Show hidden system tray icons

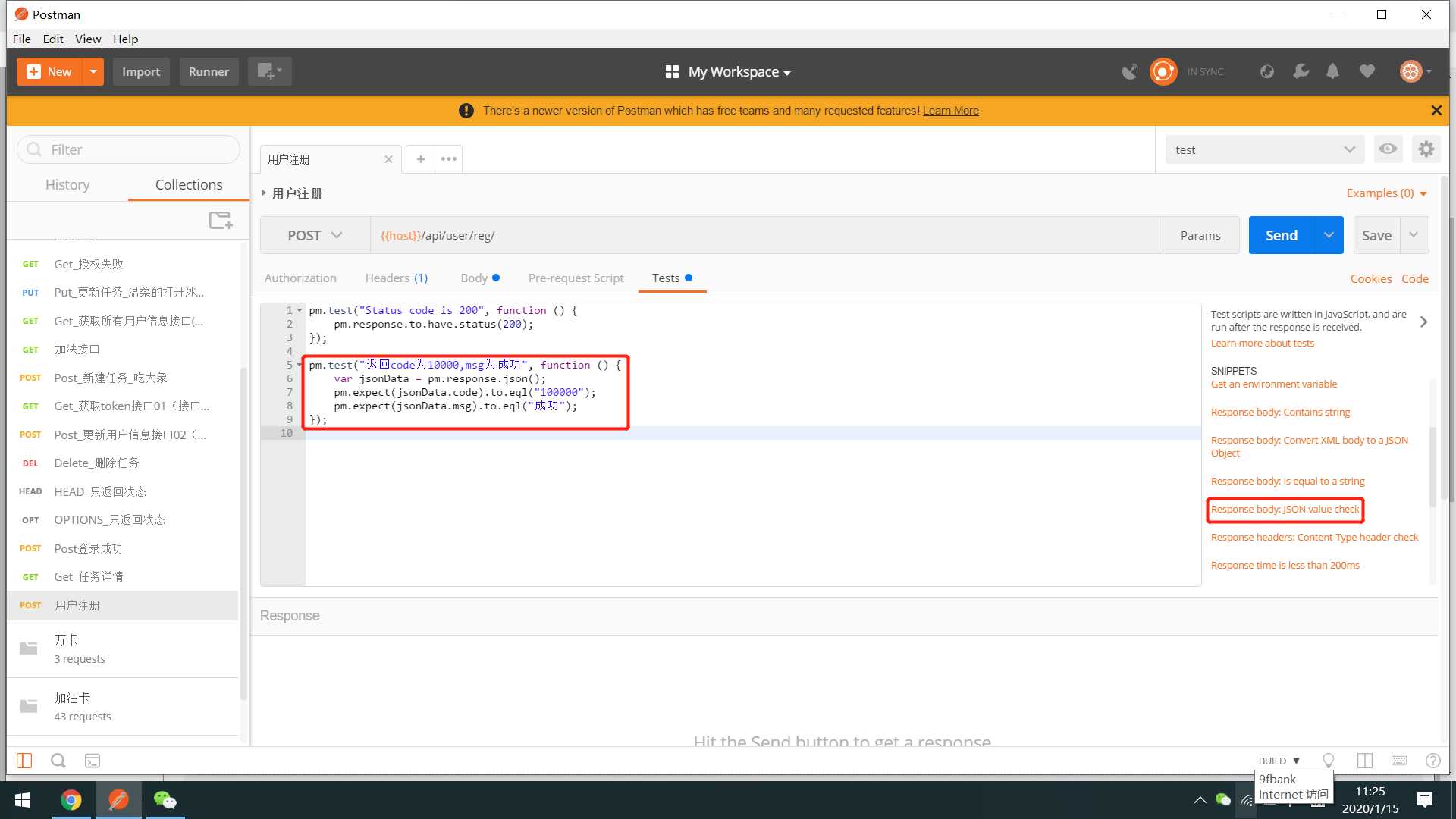1200,800
